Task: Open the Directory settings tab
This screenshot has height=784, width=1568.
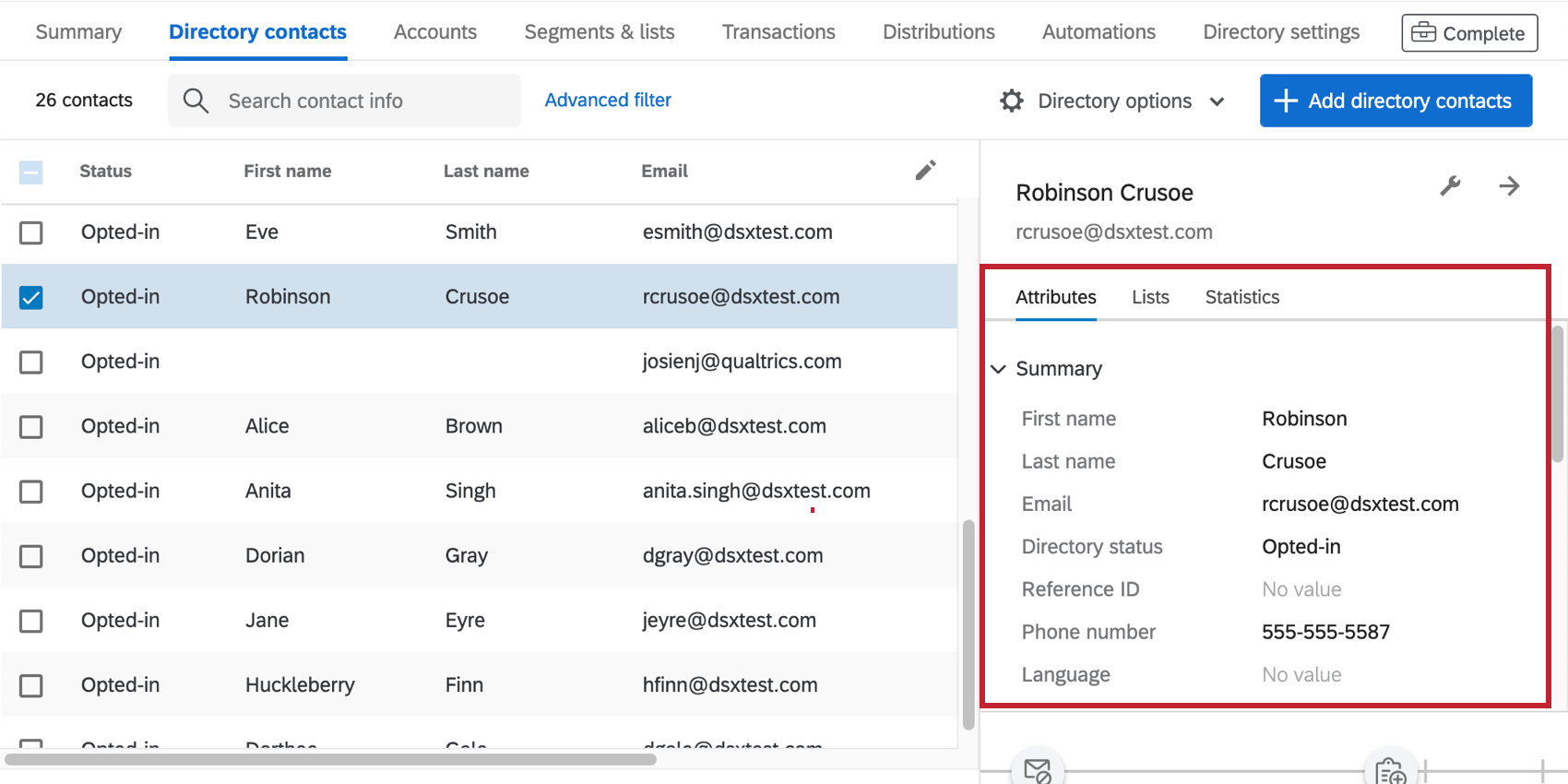Action: tap(1281, 32)
